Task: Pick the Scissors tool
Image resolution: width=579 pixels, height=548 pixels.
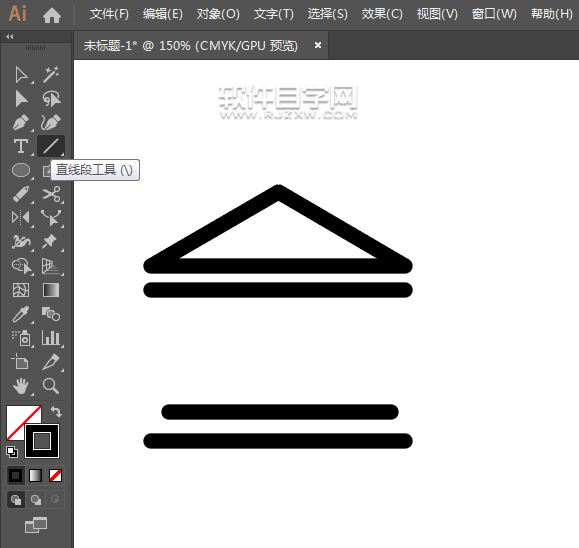Action: 51,194
